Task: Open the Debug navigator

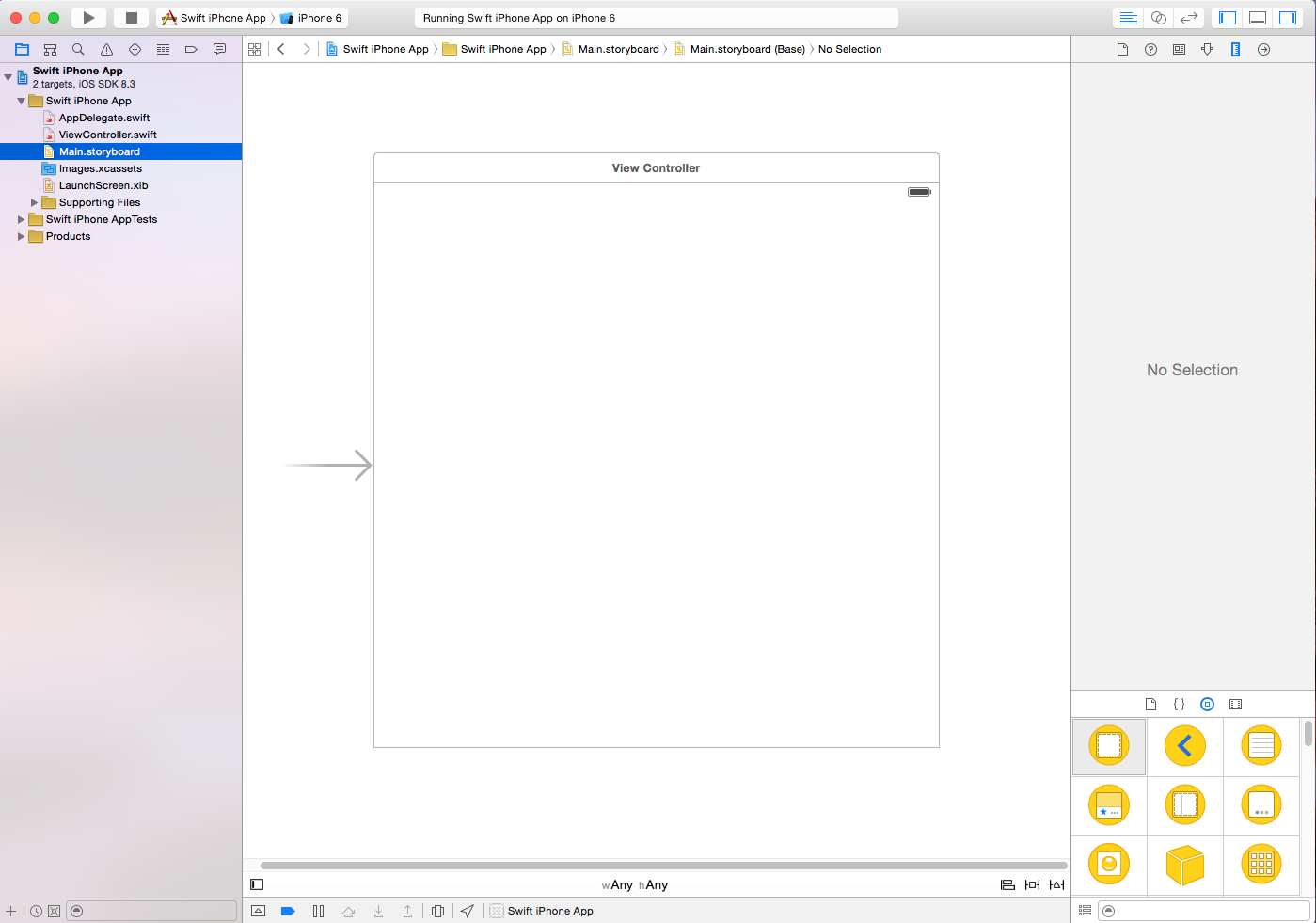Action: pos(164,49)
